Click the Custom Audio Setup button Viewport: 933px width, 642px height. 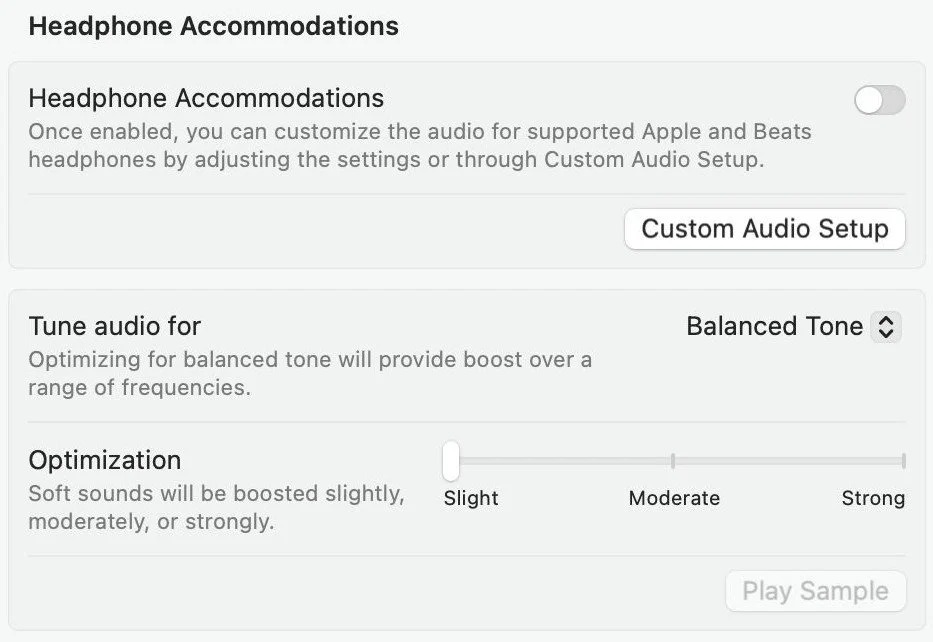pos(764,229)
